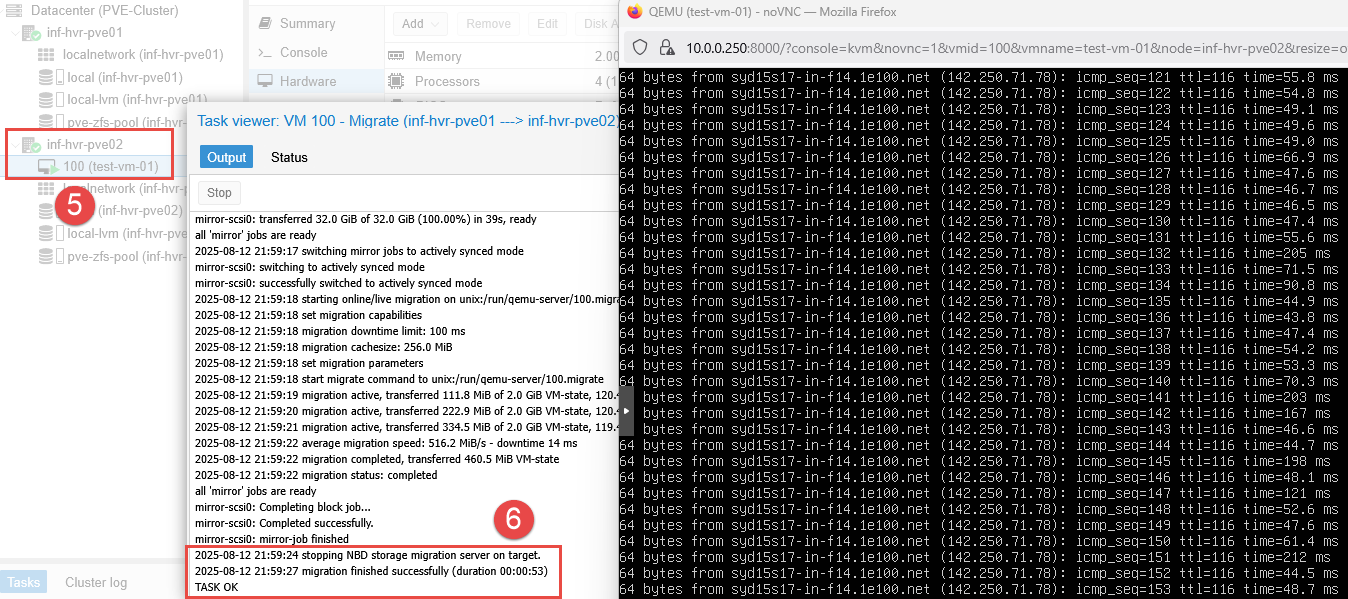Viewport: 1348px width, 599px height.
Task: Switch to the Status tab
Action: (289, 157)
